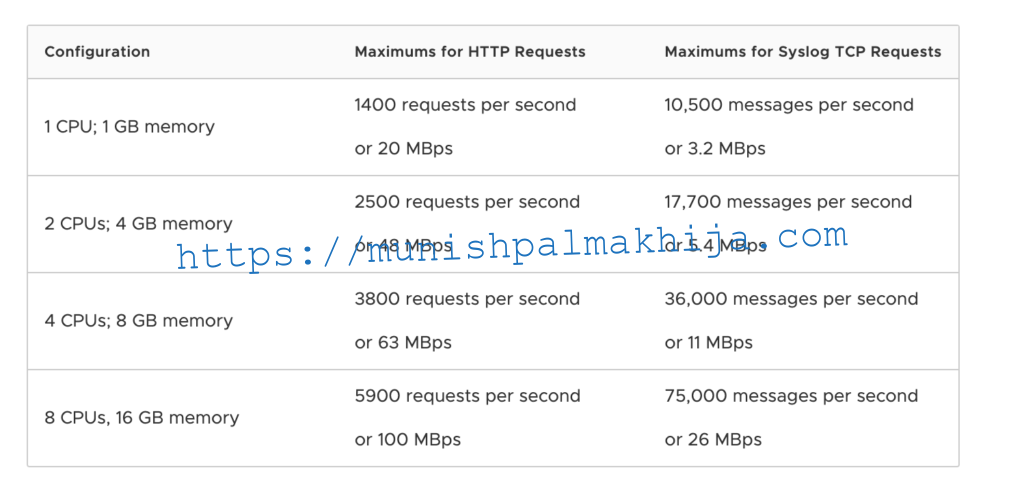Image resolution: width=1024 pixels, height=496 pixels.
Task: Click the 75,000 messages per second text
Action: [x=792, y=396]
